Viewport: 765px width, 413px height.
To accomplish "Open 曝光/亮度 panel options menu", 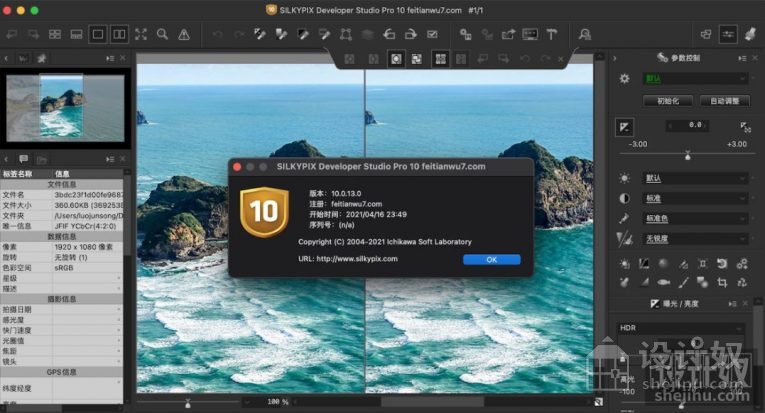I will click(x=732, y=304).
